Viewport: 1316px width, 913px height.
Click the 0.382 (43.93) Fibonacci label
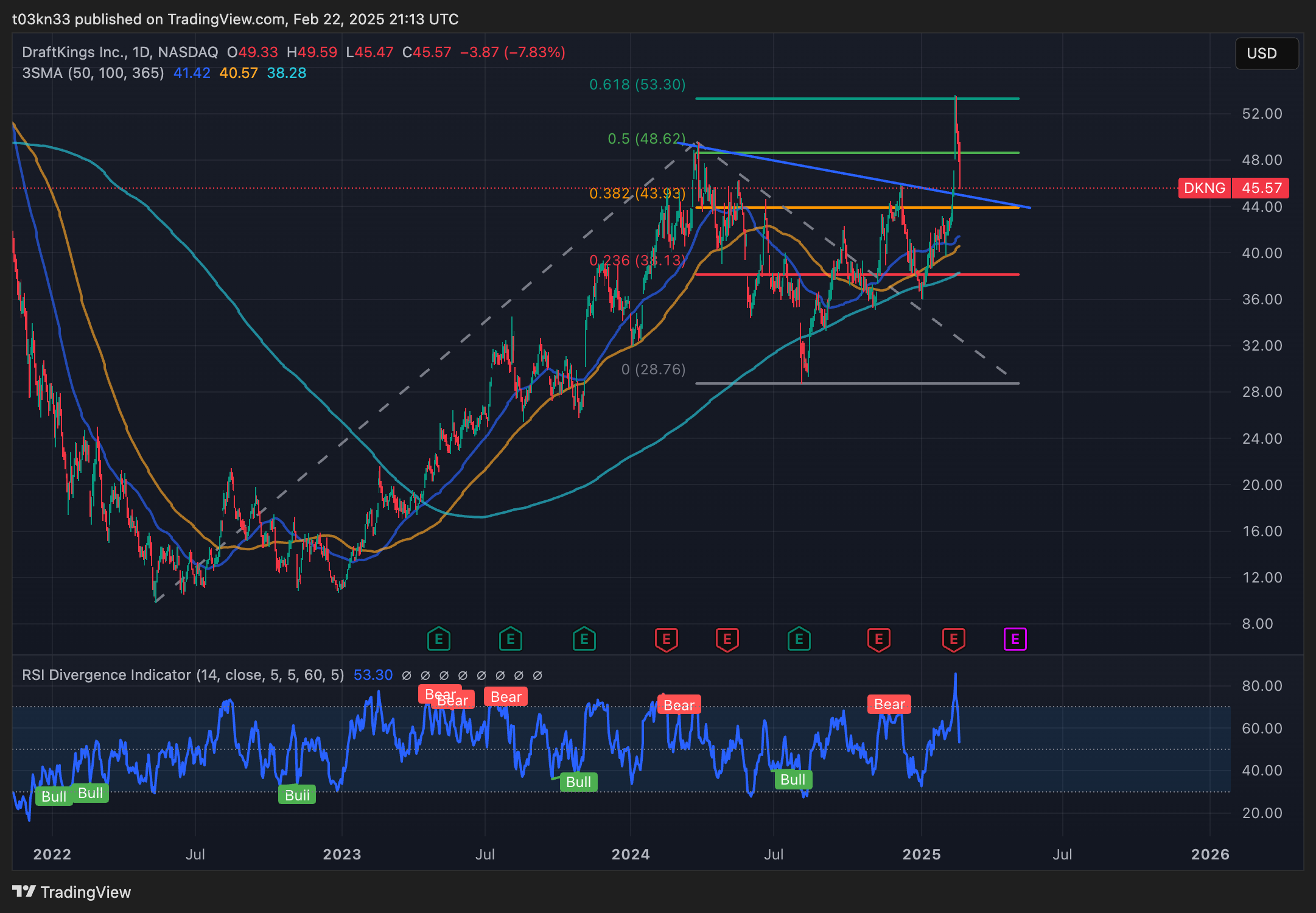pos(637,194)
